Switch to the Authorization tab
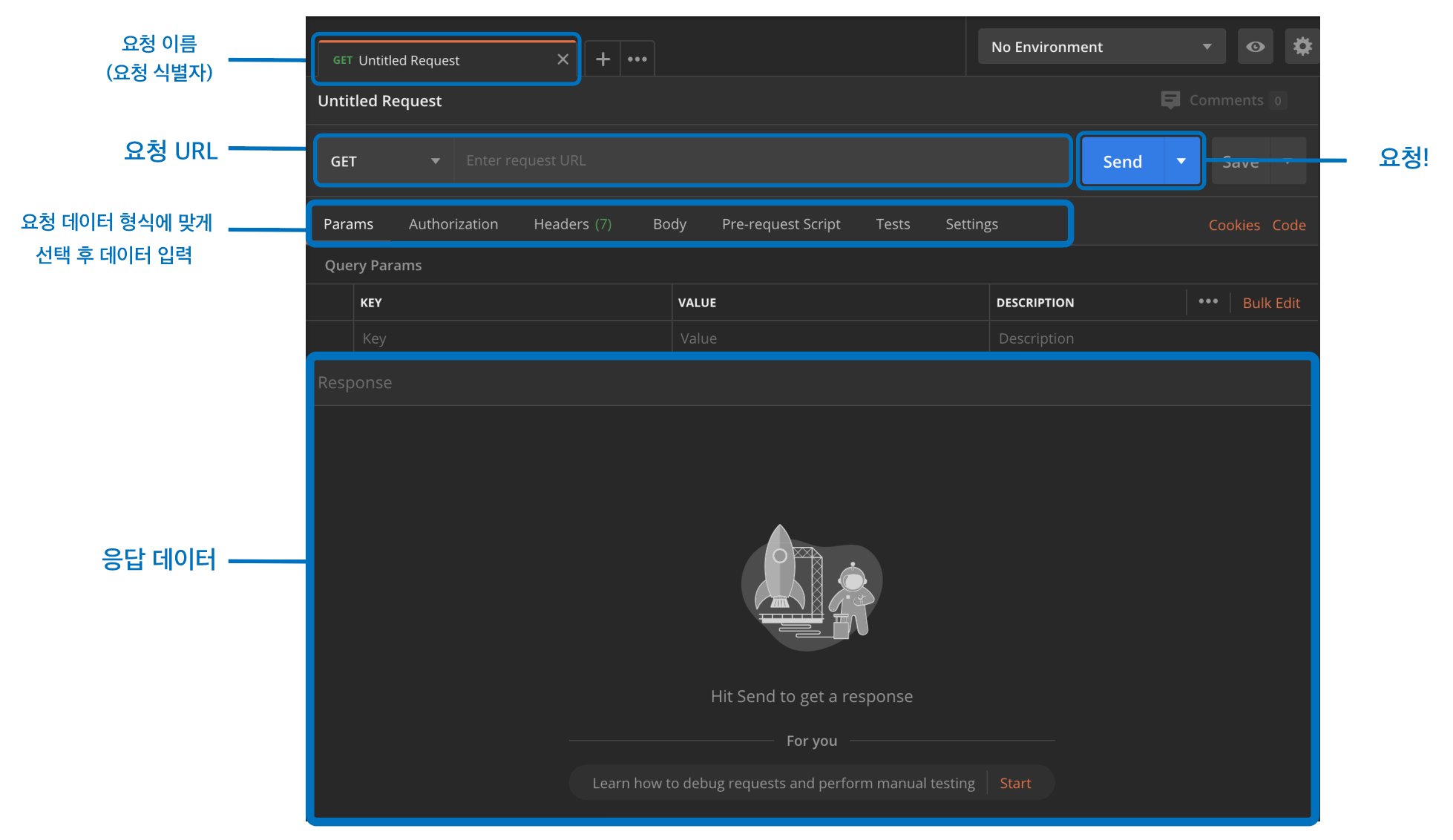 [x=453, y=224]
